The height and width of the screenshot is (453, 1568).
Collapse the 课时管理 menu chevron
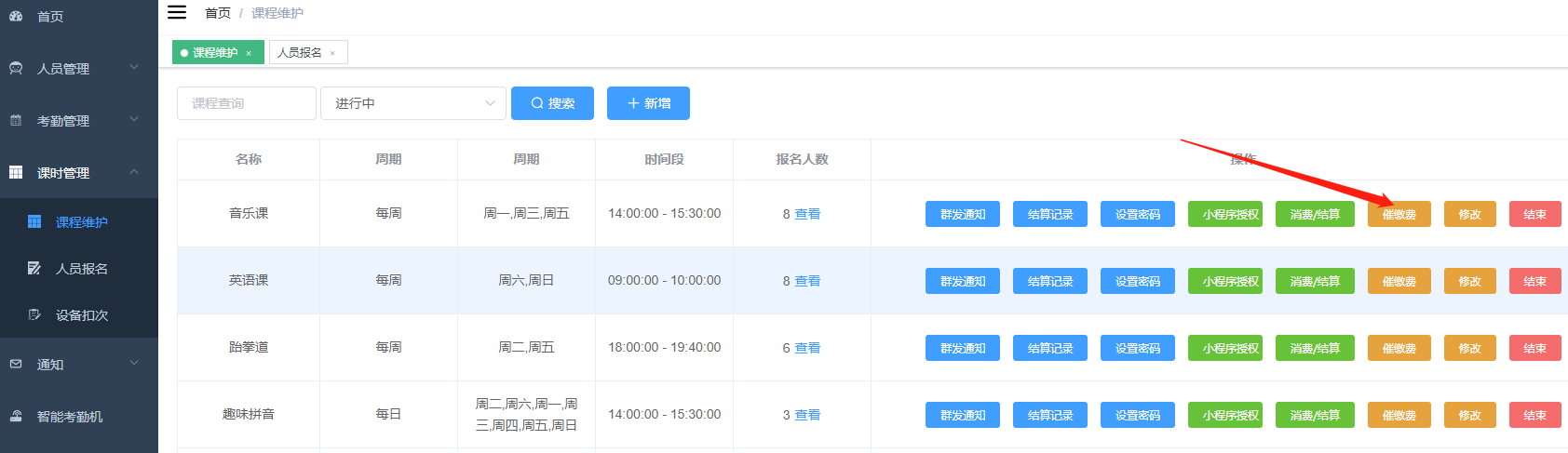[x=134, y=171]
